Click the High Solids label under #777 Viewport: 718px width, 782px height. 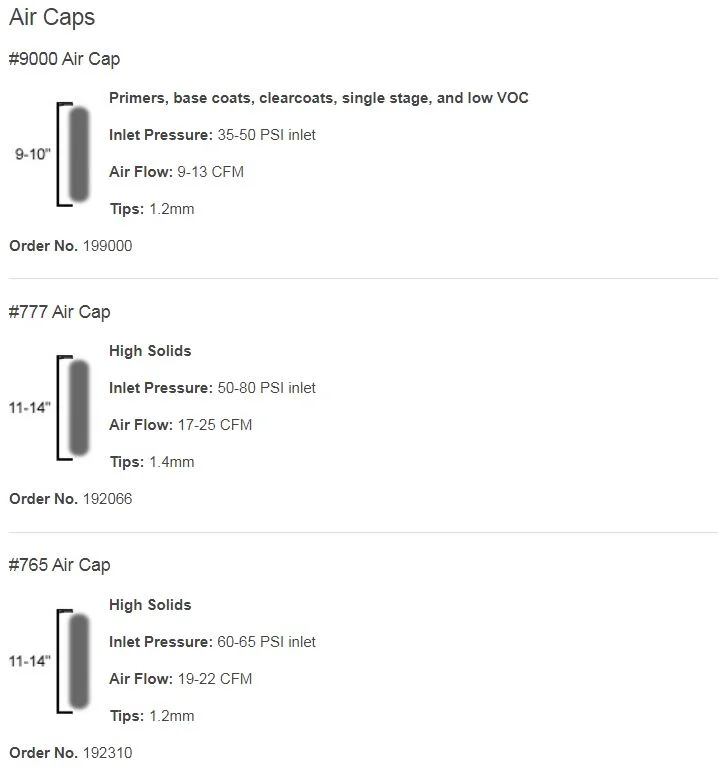pos(150,351)
